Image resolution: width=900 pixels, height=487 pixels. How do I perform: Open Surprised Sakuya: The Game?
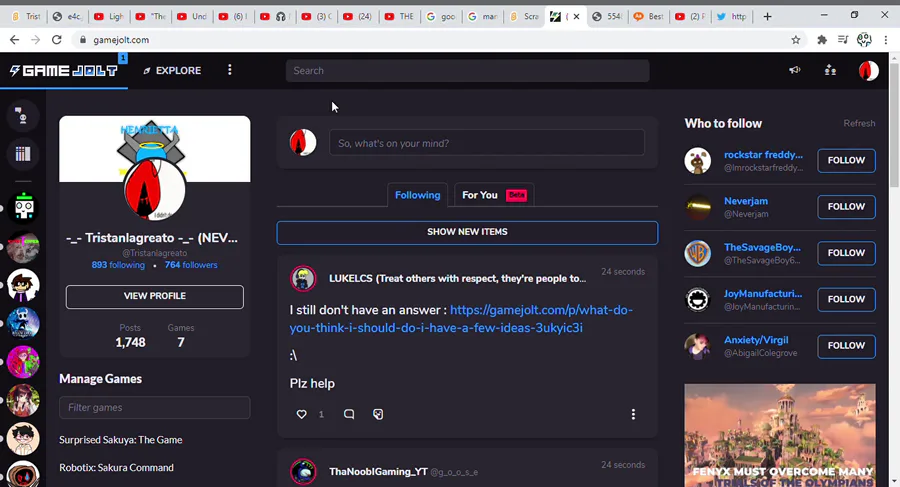coord(121,440)
